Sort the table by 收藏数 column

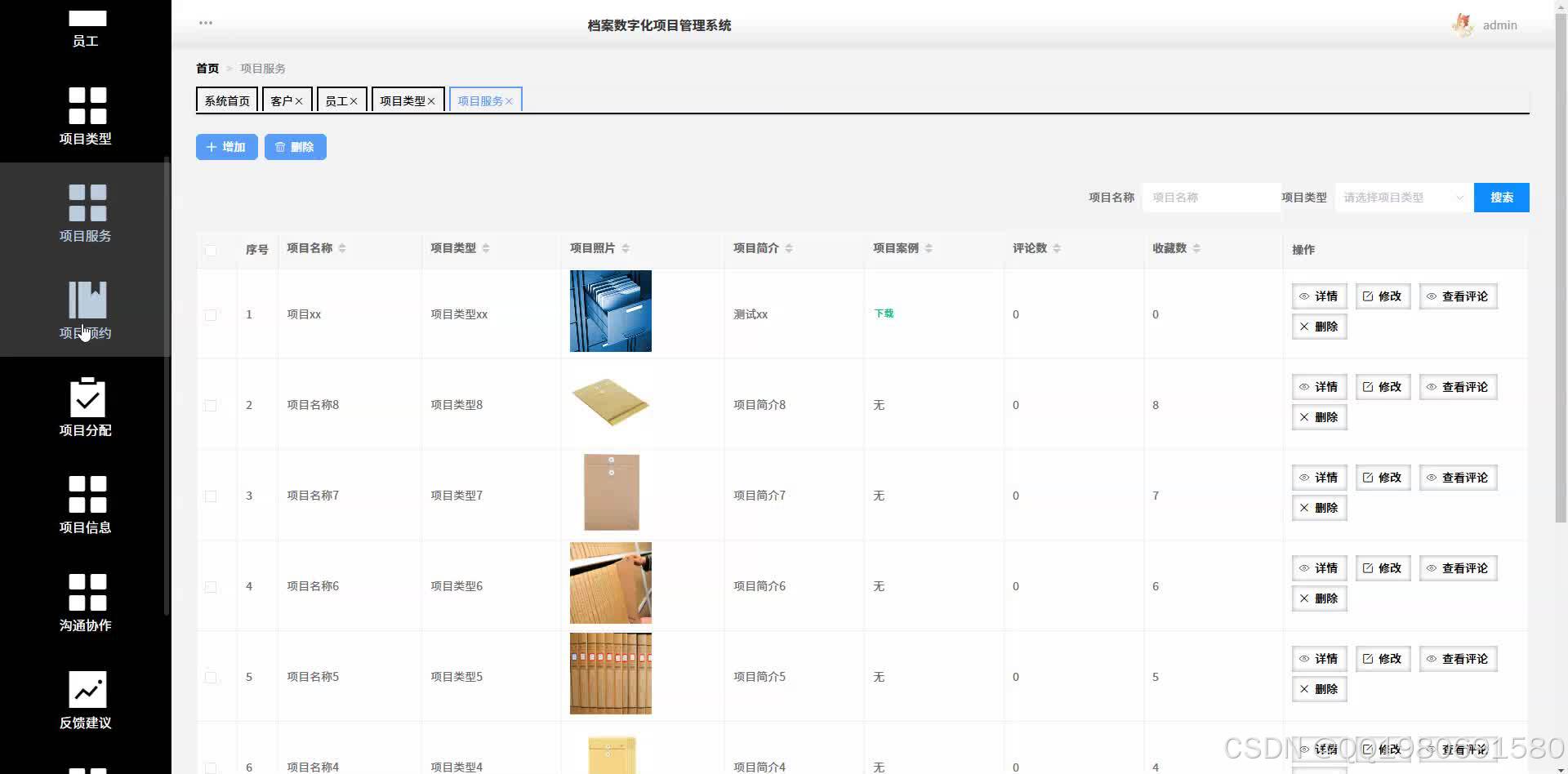[1197, 248]
